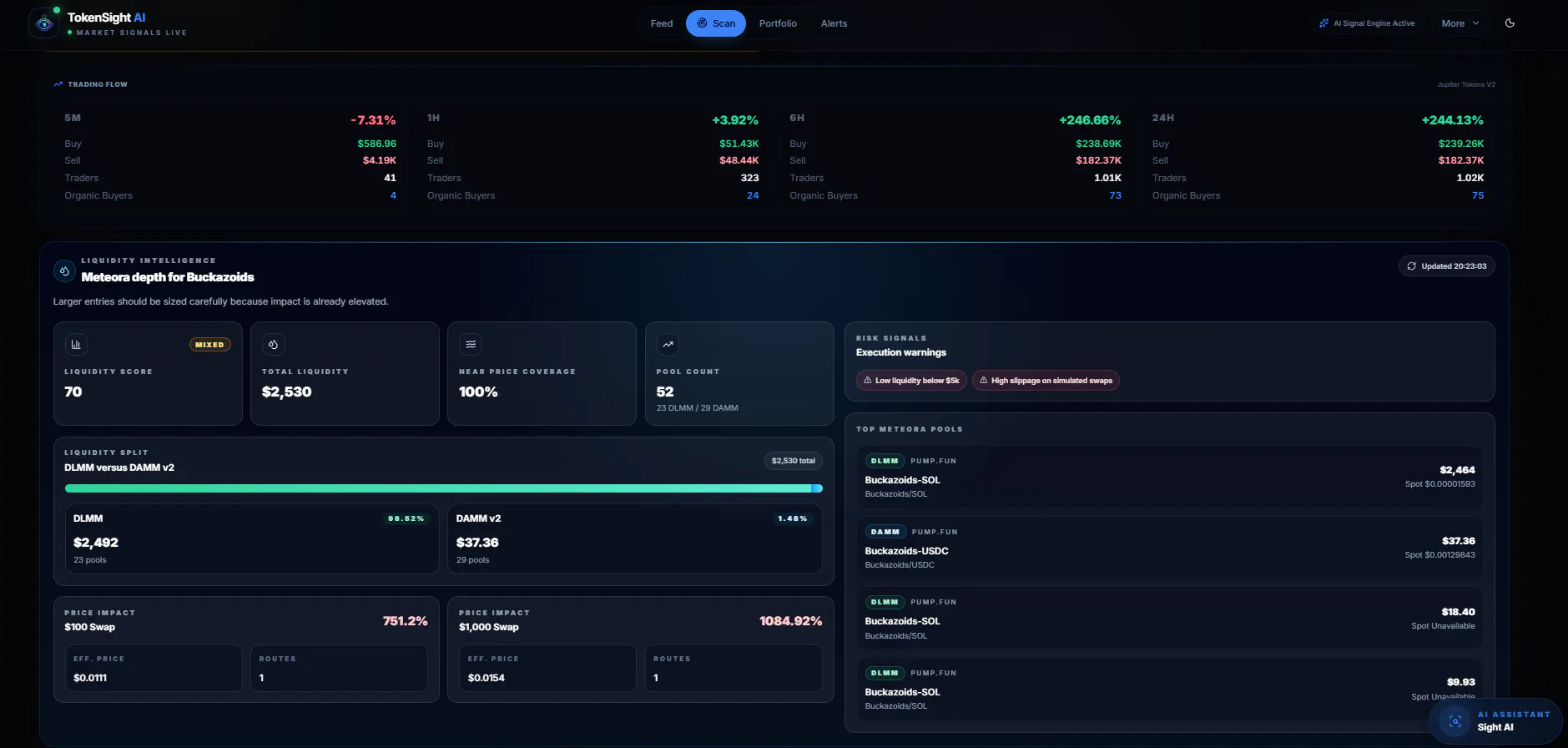Open the Sight AI assistant button
Viewport: 1568px width, 748px height.
coord(1495,721)
